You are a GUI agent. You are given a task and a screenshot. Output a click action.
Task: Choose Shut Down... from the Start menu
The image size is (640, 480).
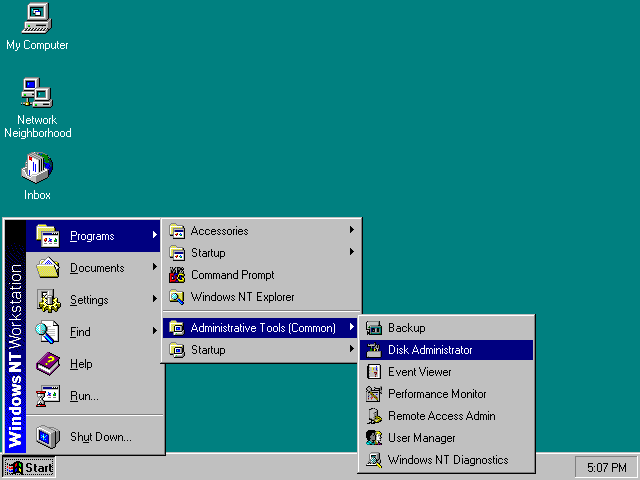(95, 436)
